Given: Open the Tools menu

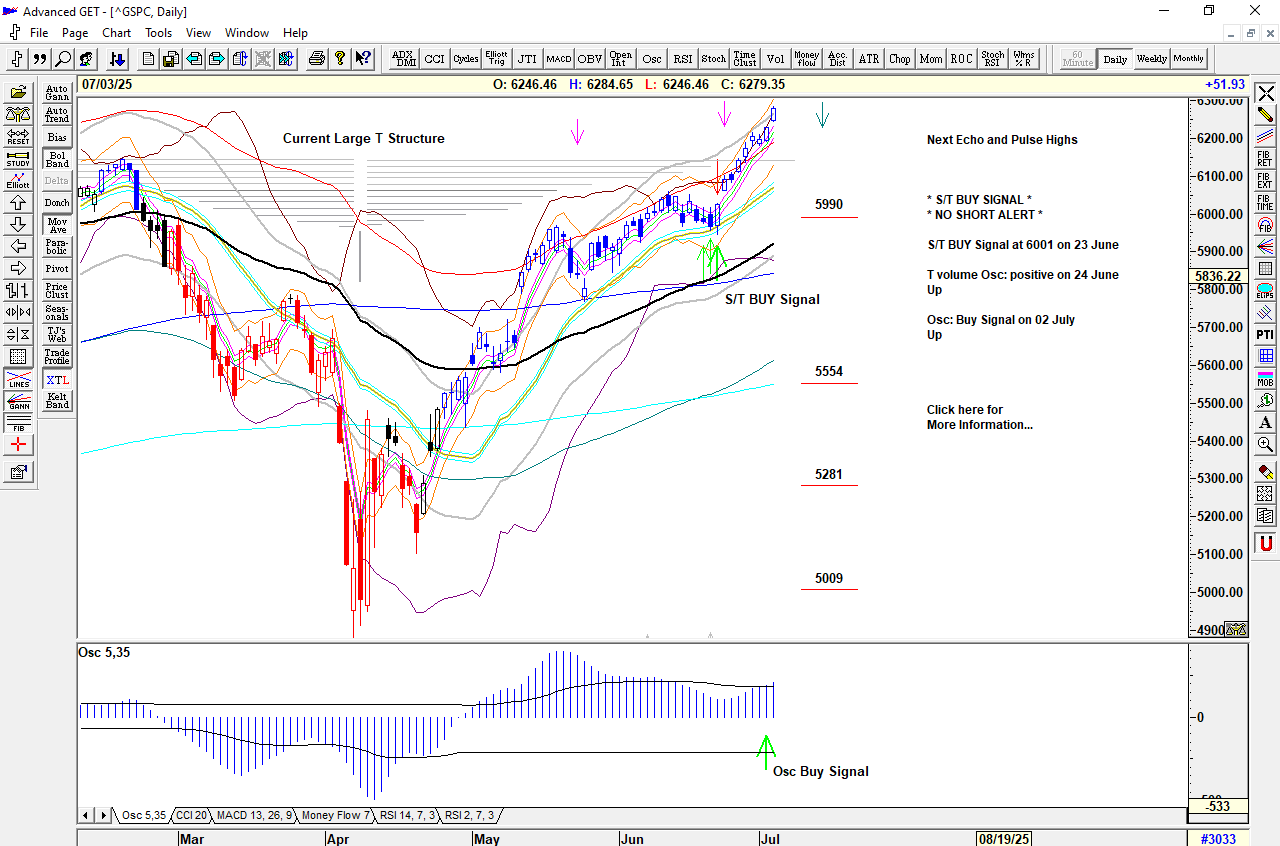Looking at the screenshot, I should coord(158,33).
